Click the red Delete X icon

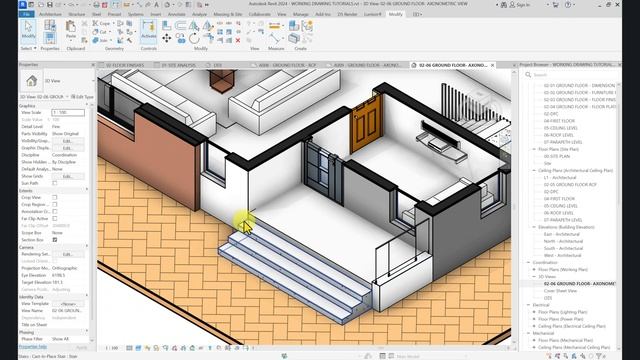[238, 40]
